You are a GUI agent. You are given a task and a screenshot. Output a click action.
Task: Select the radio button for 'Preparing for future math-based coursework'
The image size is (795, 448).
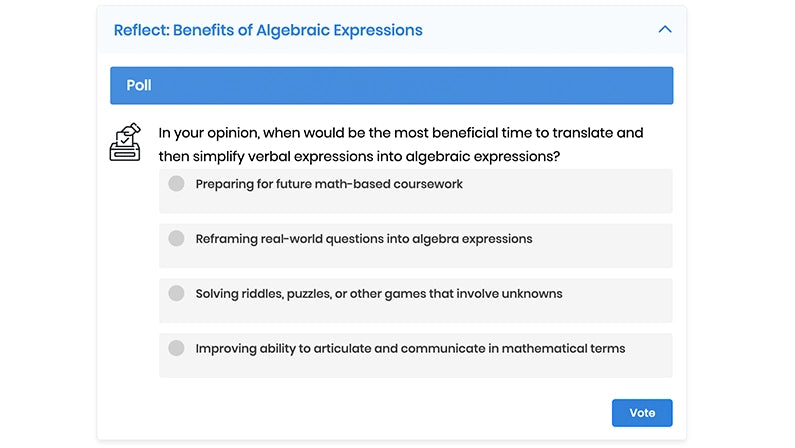(177, 184)
